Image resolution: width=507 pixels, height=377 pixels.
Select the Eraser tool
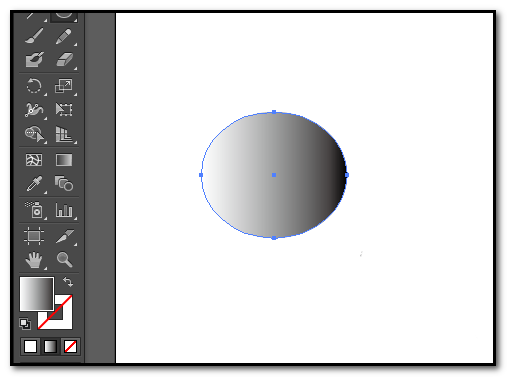64,60
